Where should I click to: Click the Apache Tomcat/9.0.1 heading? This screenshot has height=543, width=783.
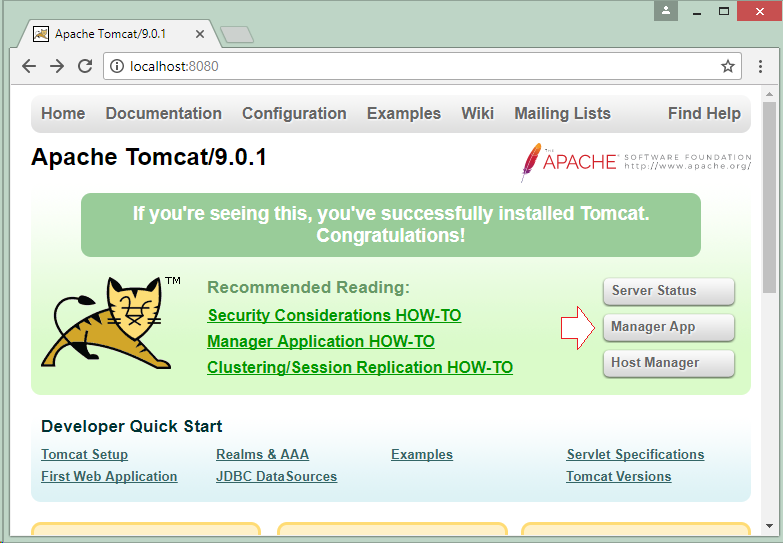click(x=148, y=157)
